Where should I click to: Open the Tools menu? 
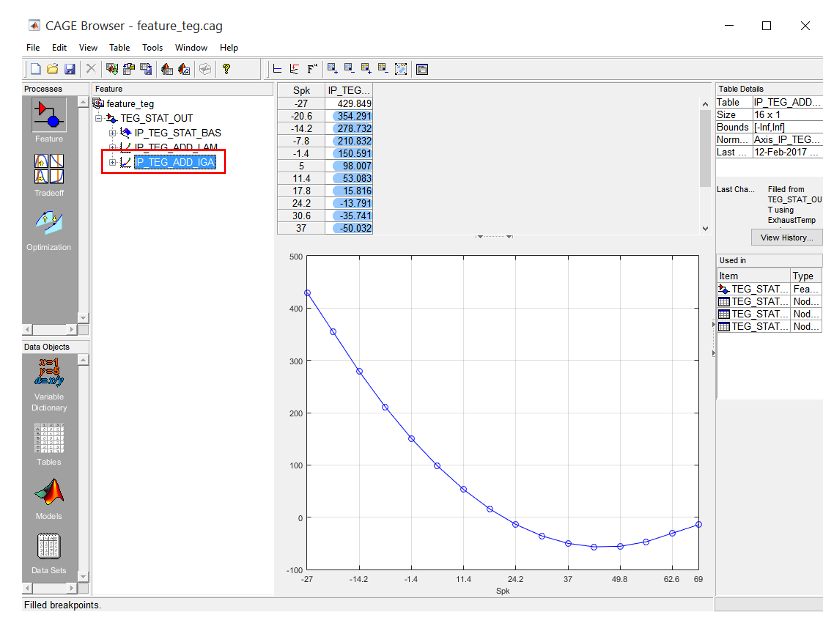152,47
